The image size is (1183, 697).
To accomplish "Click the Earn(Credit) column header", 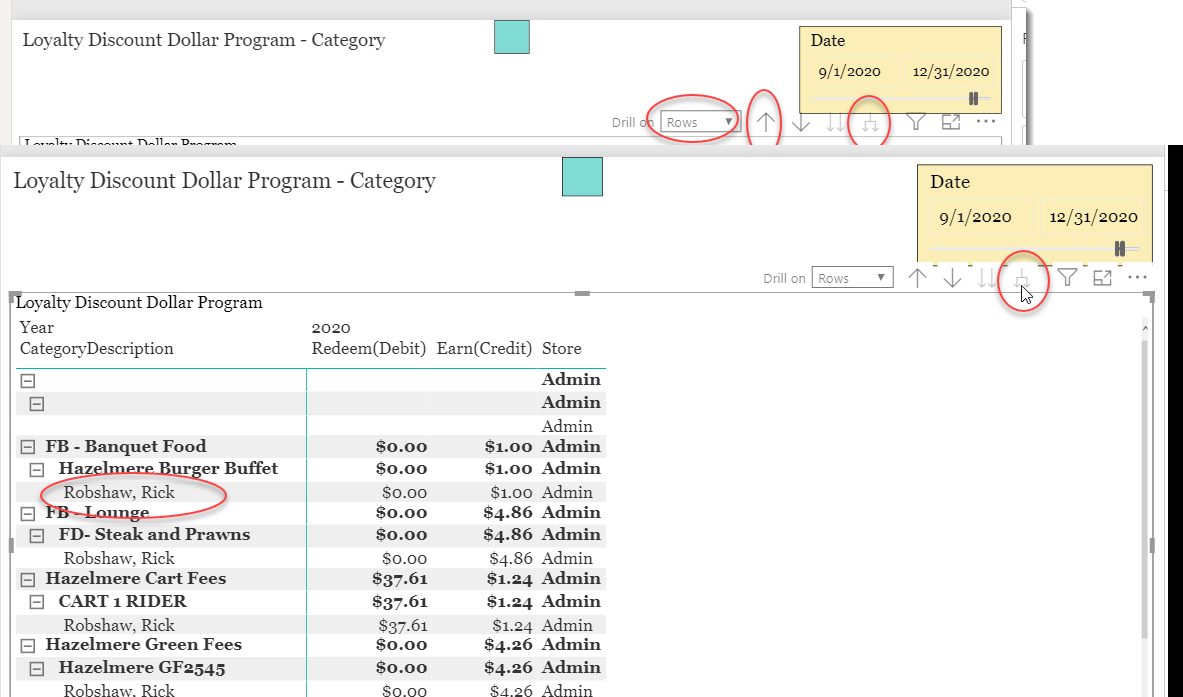I will (484, 348).
